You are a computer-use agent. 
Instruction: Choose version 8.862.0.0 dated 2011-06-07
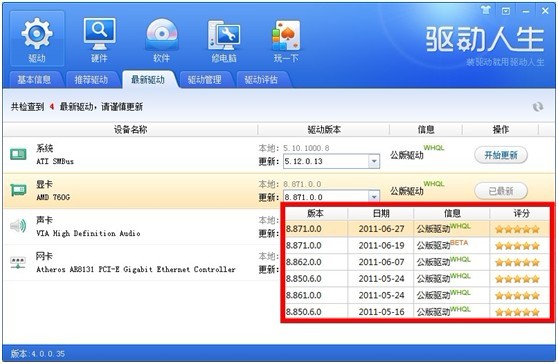[x=417, y=262]
